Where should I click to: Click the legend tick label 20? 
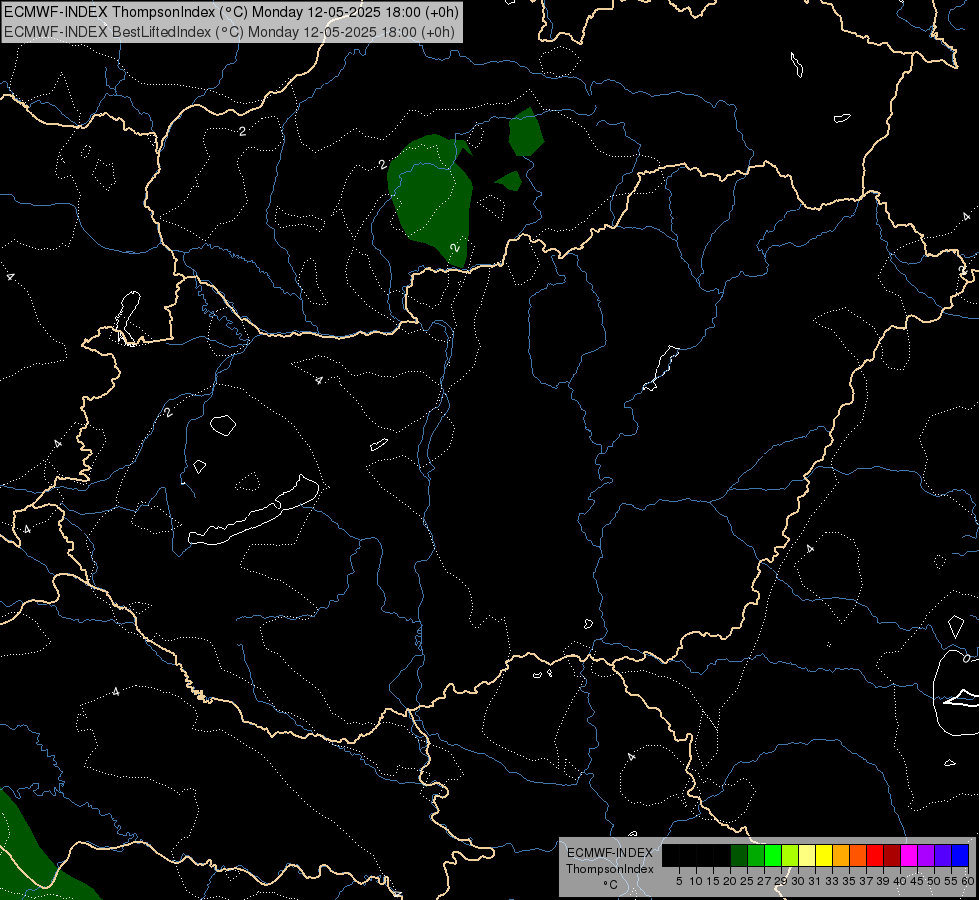731,881
